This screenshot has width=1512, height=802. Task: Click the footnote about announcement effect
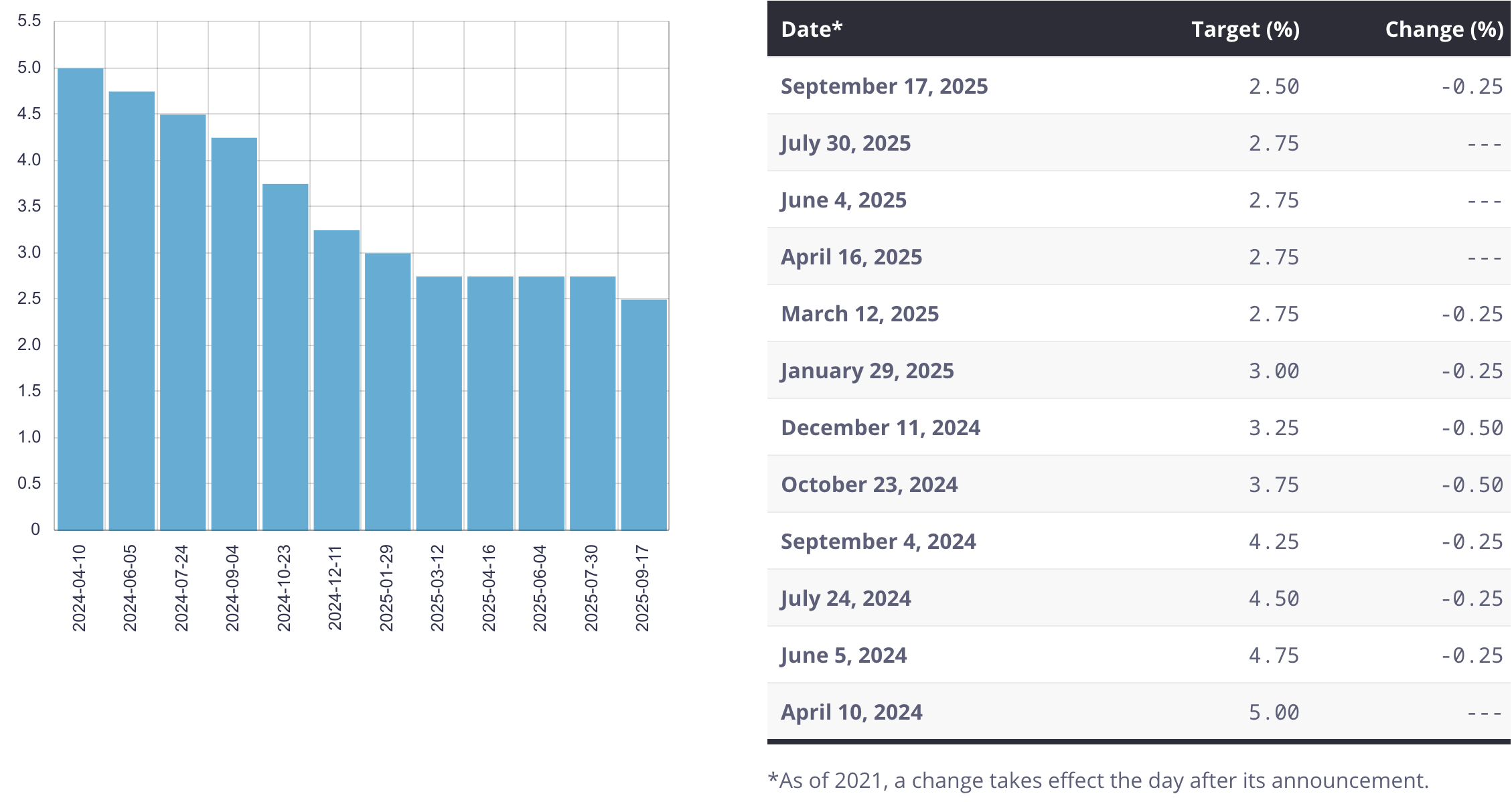(x=1098, y=781)
